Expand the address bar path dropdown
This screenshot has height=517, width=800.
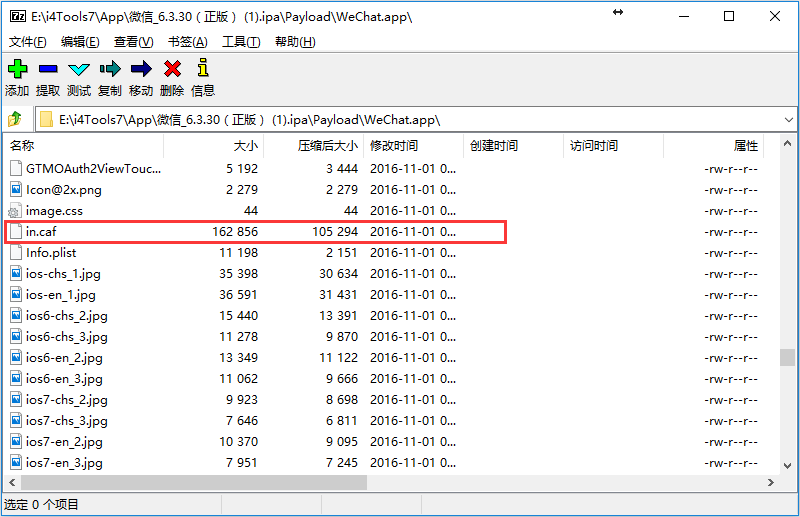(x=788, y=120)
